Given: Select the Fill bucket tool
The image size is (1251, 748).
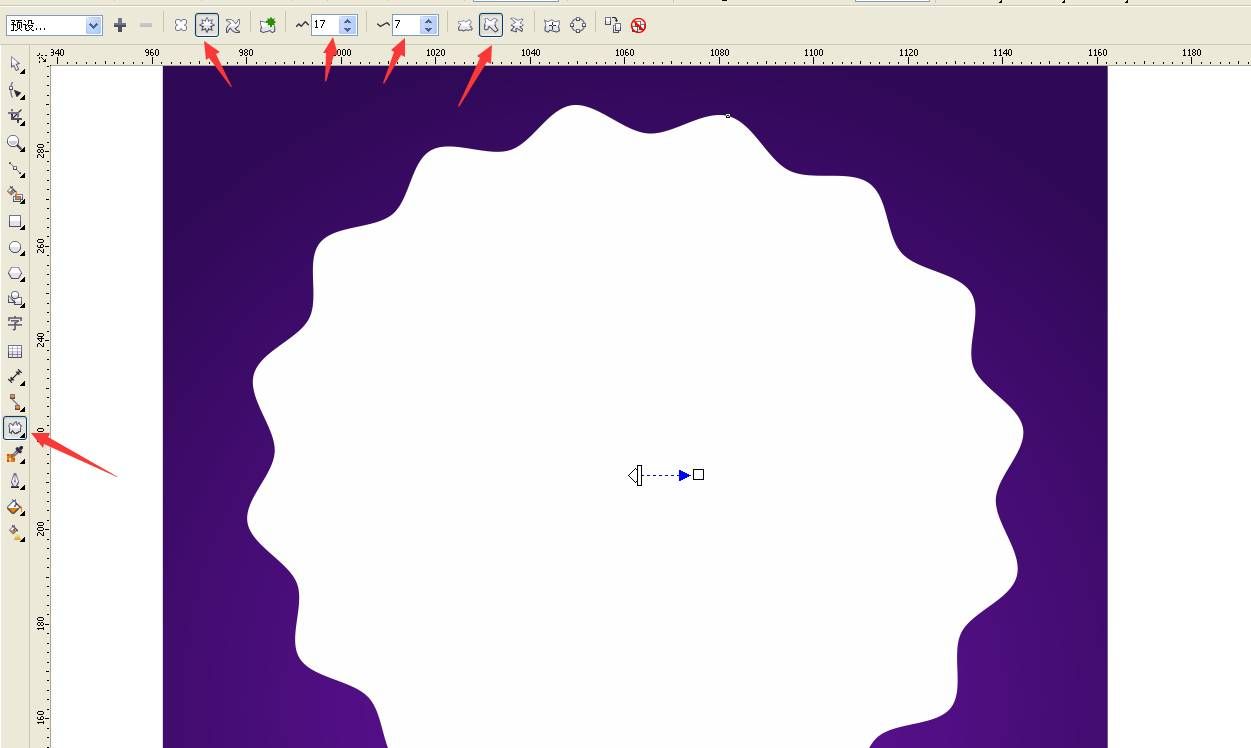Looking at the screenshot, I should click(x=15, y=507).
